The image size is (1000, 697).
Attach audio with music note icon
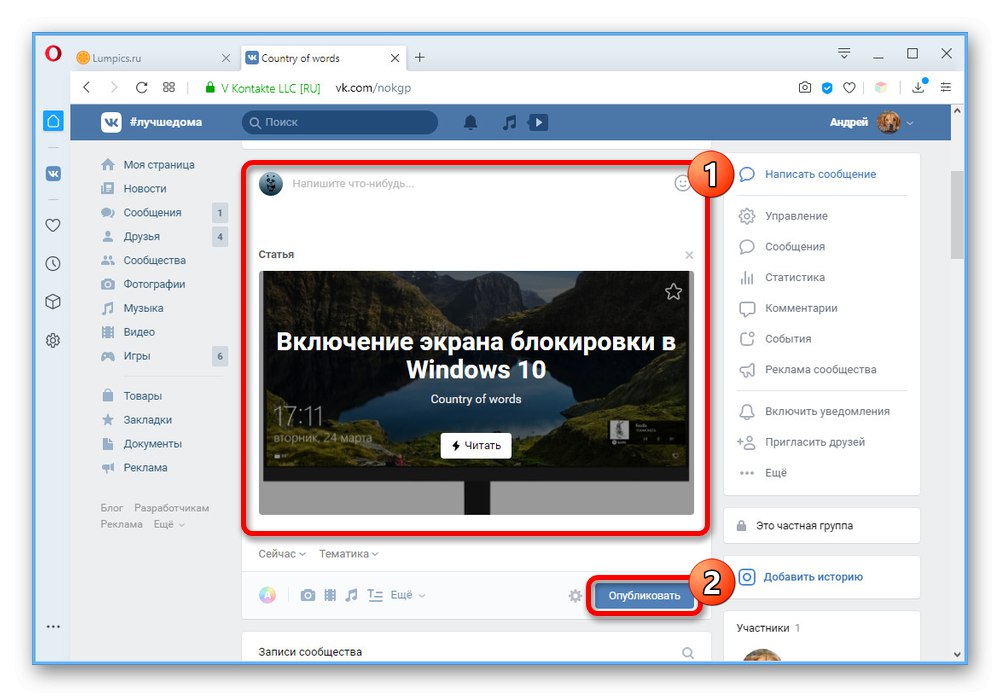351,595
